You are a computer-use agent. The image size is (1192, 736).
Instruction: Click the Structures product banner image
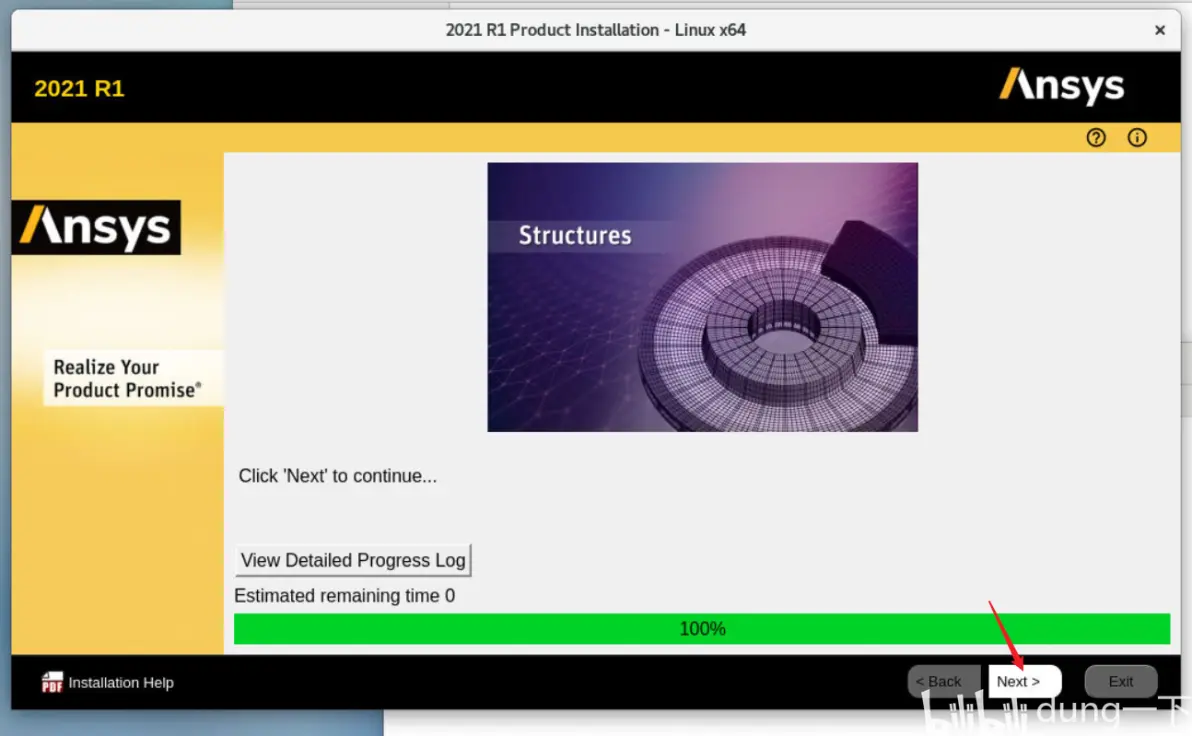tap(702, 297)
